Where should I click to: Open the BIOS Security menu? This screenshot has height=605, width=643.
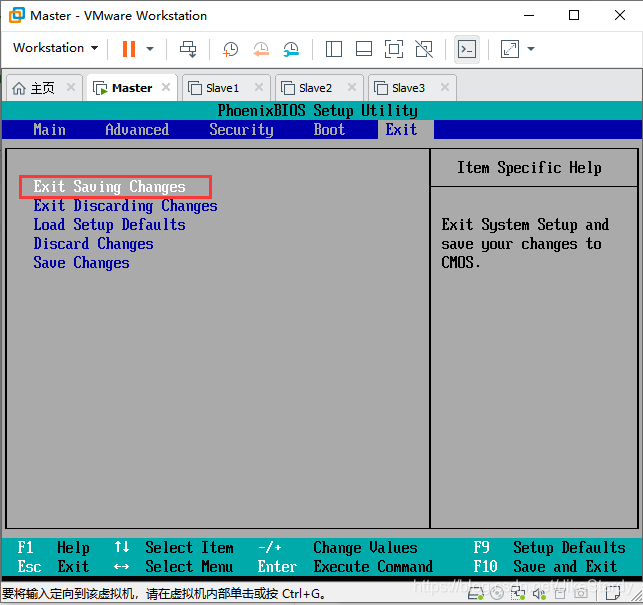coord(241,130)
